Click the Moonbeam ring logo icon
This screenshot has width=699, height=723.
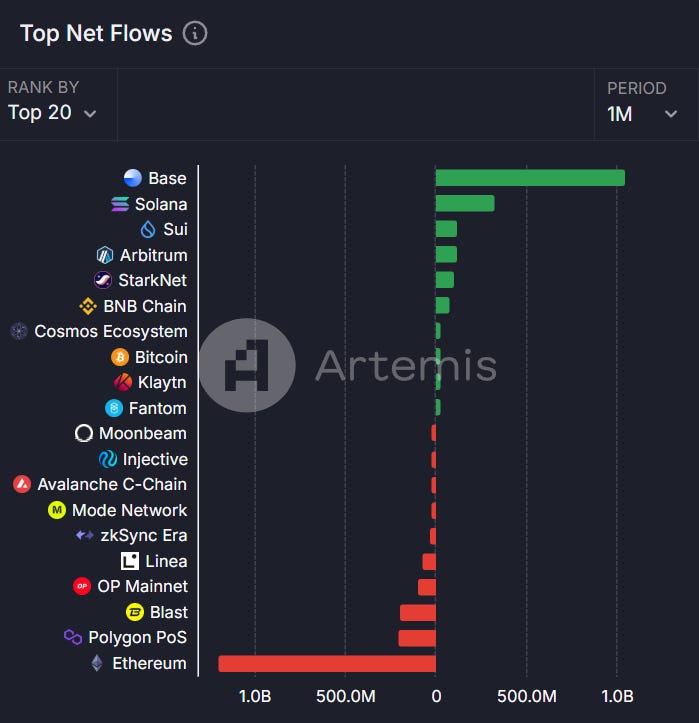point(84,433)
